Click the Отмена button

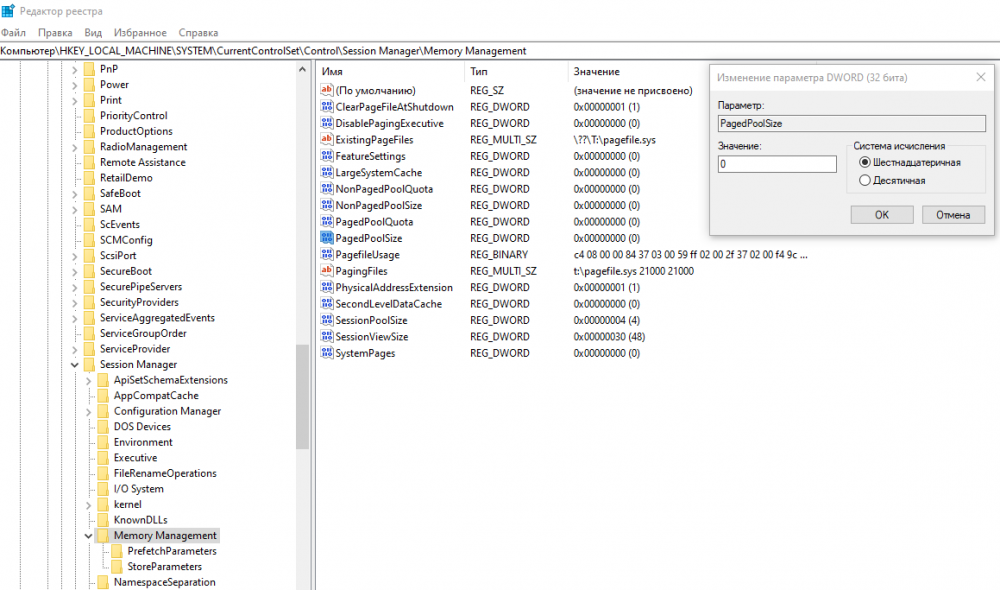click(953, 215)
